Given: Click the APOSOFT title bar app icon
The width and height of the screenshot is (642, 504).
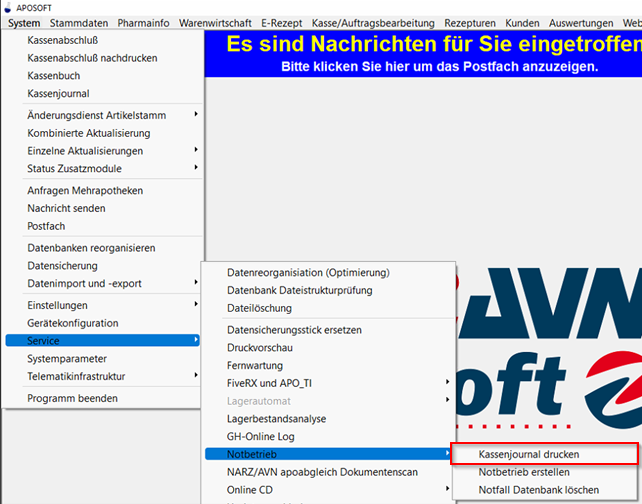Looking at the screenshot, I should pyautogui.click(x=7, y=8).
